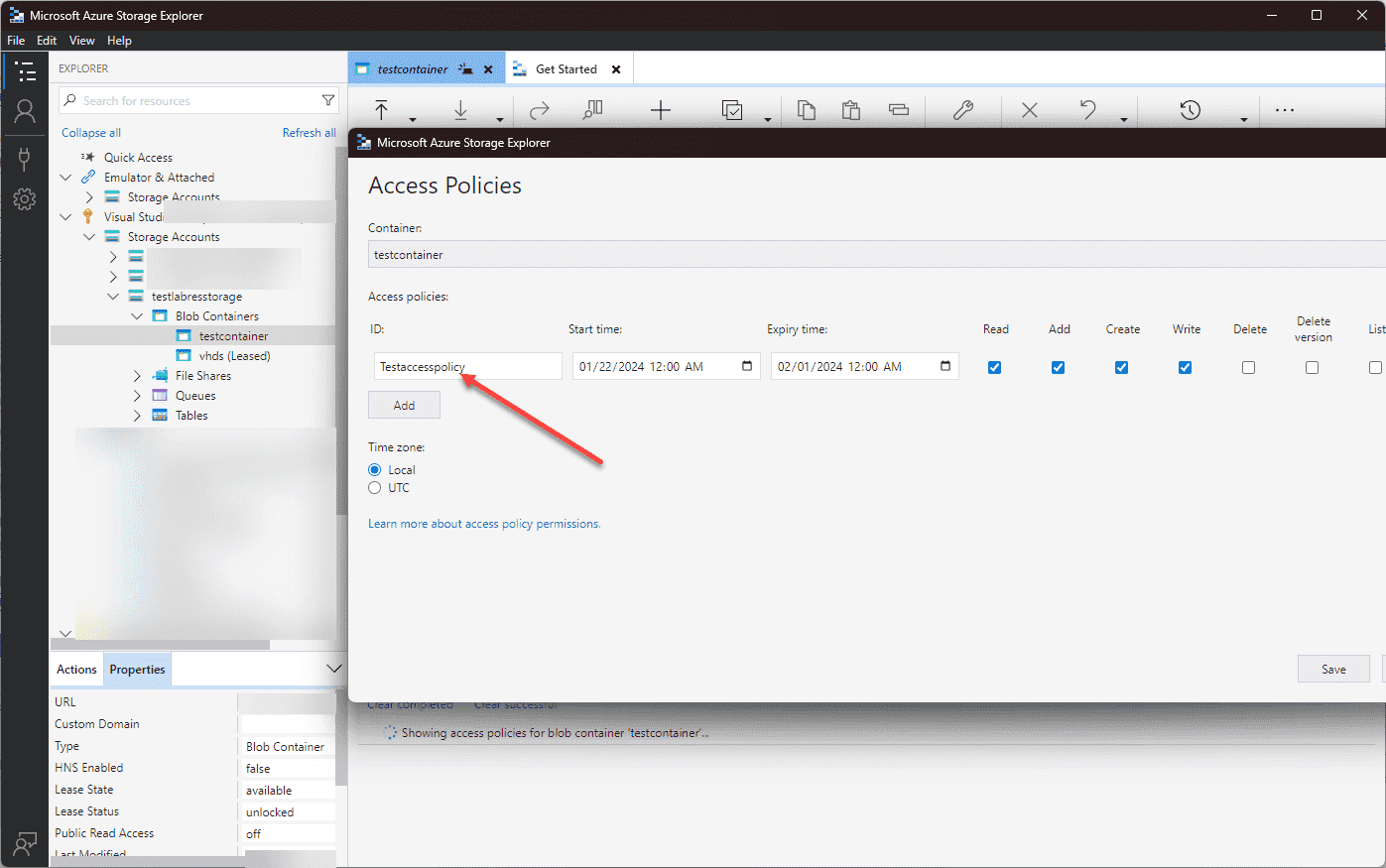Viewport: 1386px width, 868px height.
Task: Click the Rename toolbar icon
Action: point(899,110)
